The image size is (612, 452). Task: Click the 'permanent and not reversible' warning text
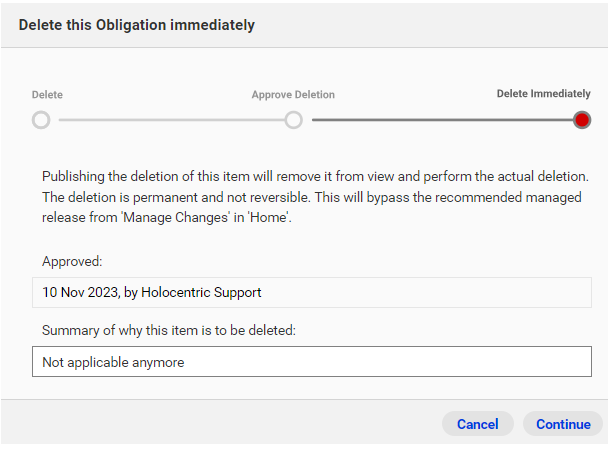click(221, 197)
